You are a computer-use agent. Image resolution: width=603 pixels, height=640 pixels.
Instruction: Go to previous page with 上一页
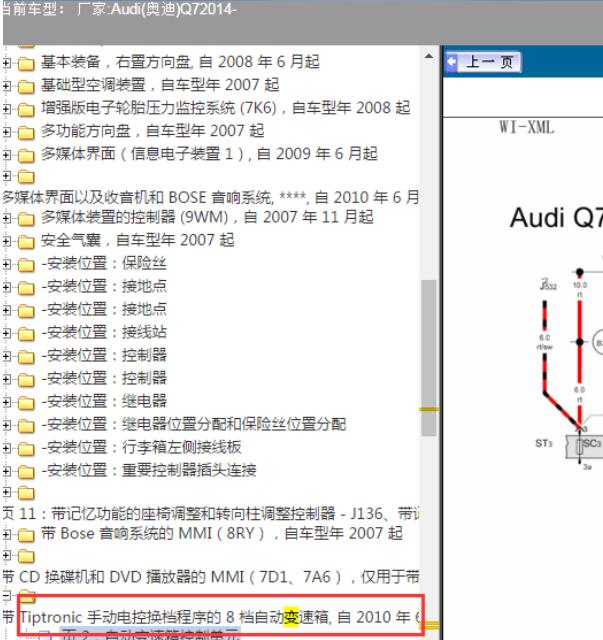pos(483,62)
